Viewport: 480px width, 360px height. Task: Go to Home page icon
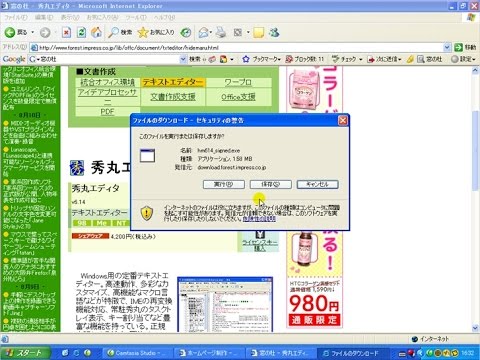pos(97,32)
